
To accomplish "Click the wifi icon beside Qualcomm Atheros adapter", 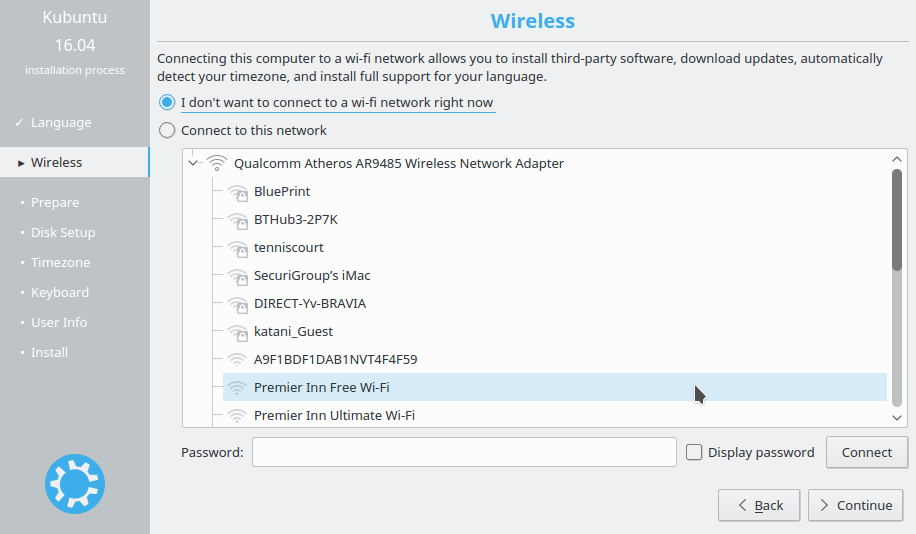I will coord(217,163).
